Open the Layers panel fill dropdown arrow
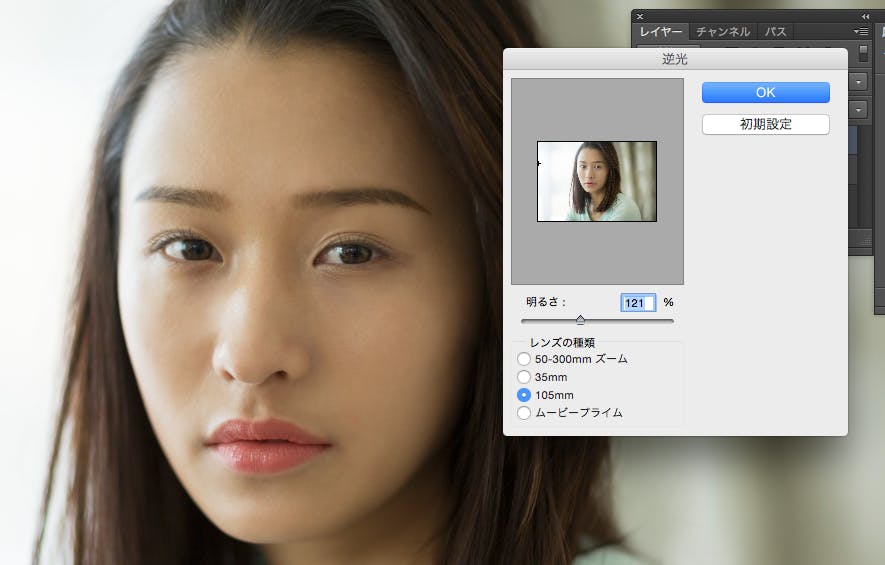This screenshot has height=565, width=885. click(858, 109)
